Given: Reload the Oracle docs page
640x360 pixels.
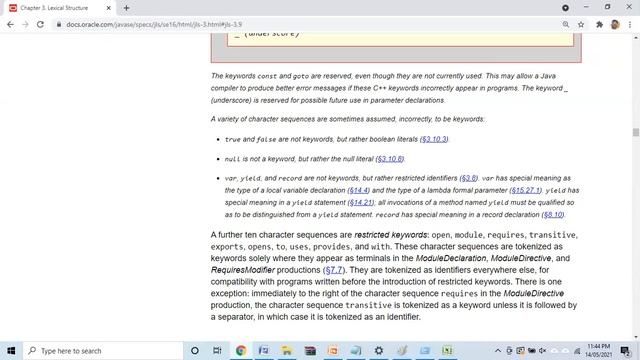Looking at the screenshot, I should tap(40, 24).
